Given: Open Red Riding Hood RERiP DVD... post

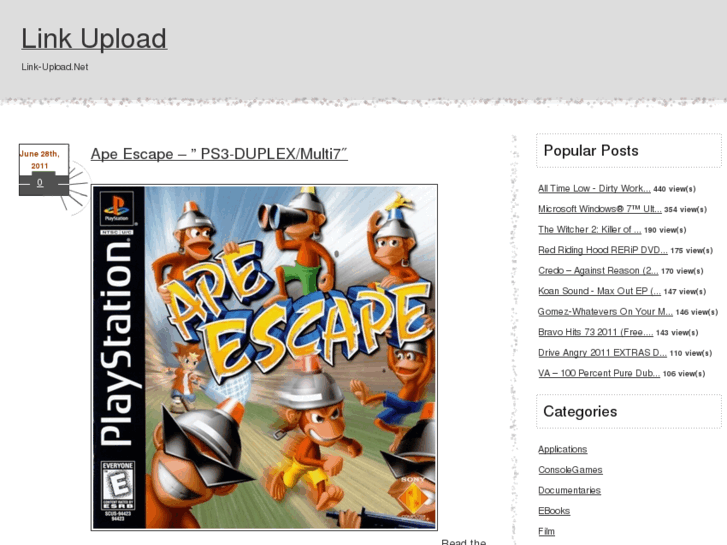Looking at the screenshot, I should pos(603,250).
